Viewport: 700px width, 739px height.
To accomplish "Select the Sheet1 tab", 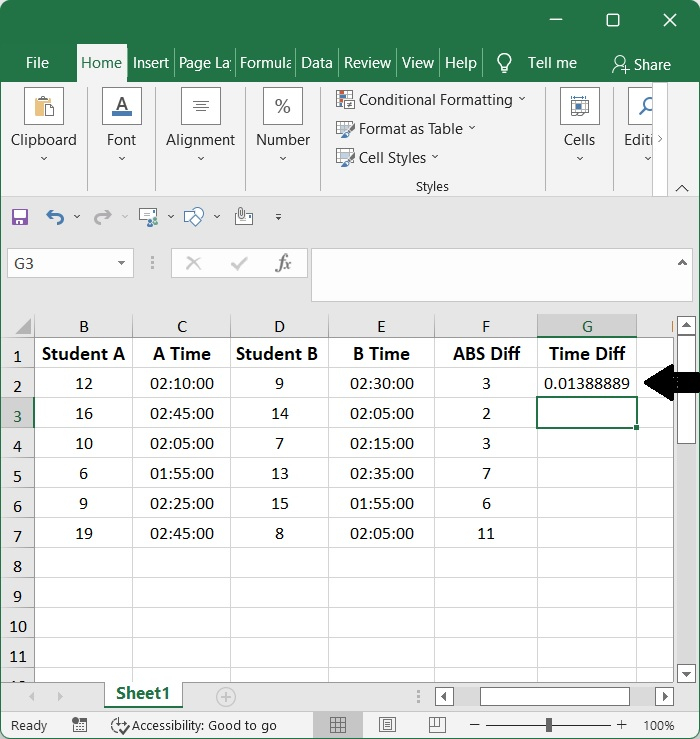I will (x=143, y=694).
